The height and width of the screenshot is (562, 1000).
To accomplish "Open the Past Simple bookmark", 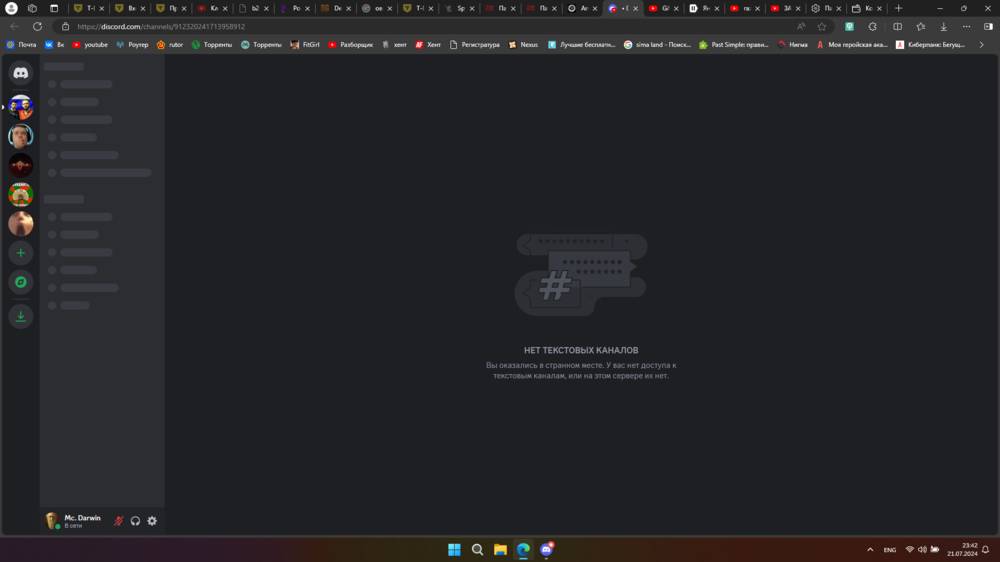I will tap(734, 45).
